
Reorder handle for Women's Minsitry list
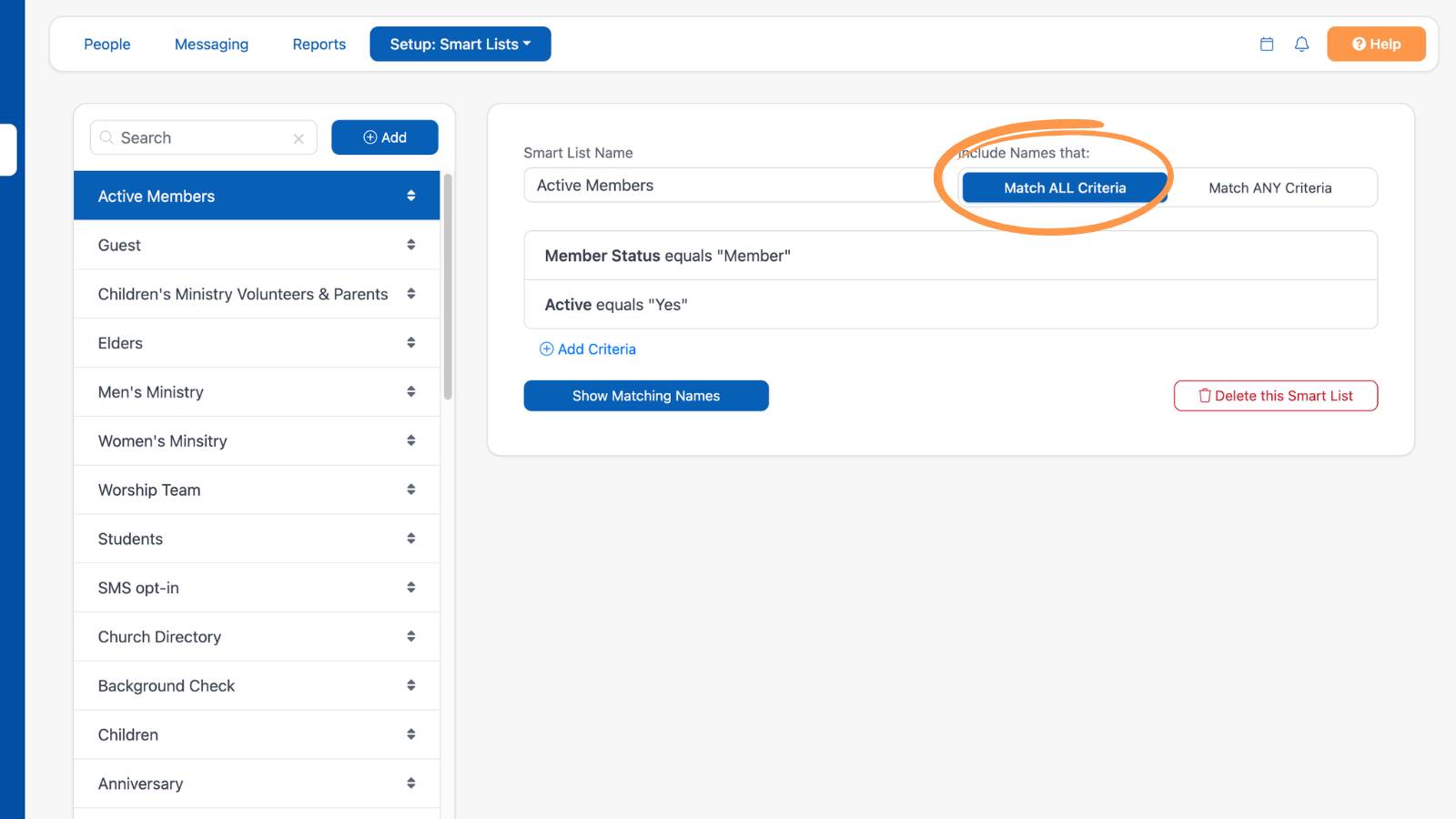(411, 440)
